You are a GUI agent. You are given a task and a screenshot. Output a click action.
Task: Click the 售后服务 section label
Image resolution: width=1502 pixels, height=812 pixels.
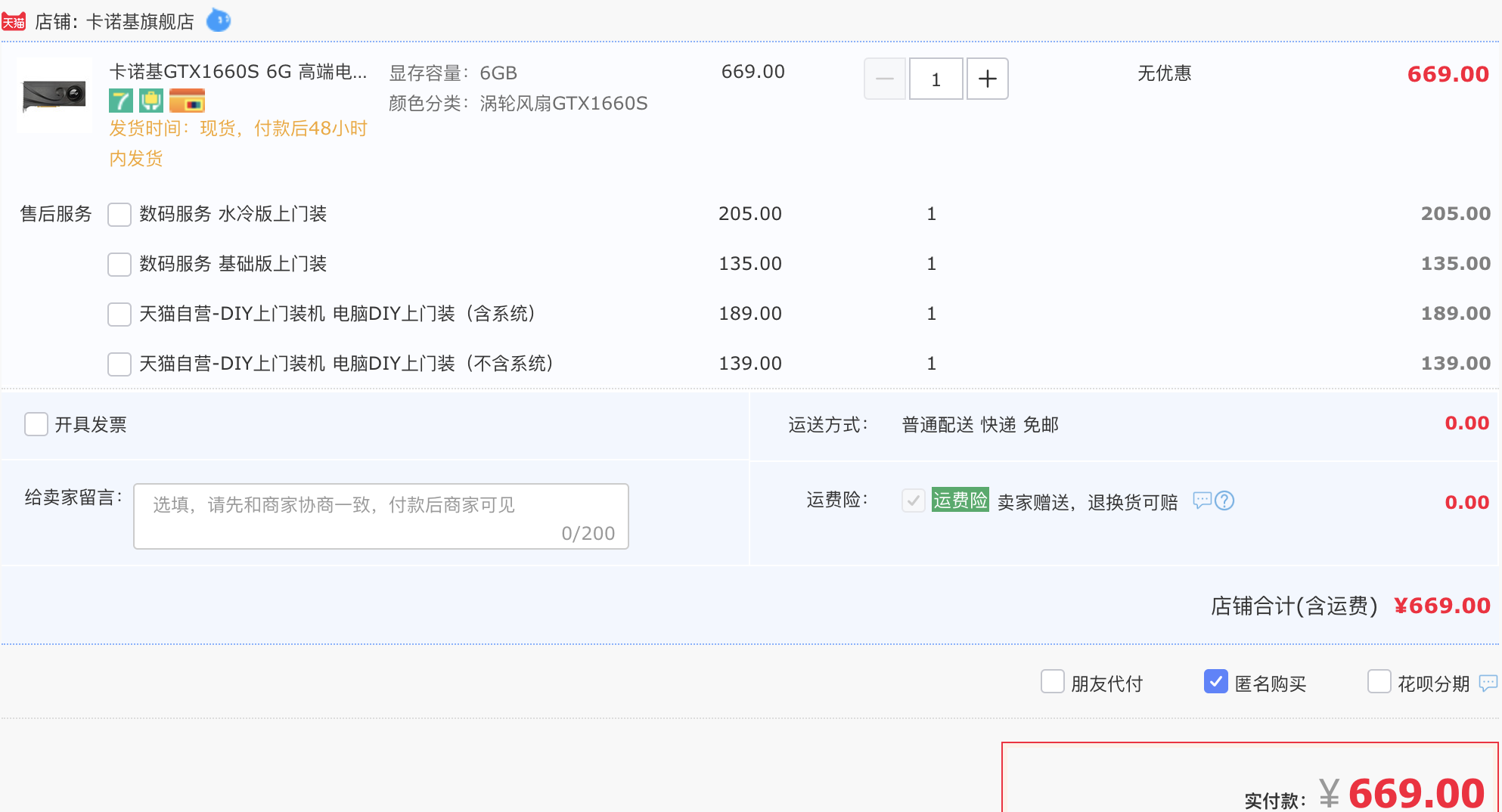(x=56, y=214)
